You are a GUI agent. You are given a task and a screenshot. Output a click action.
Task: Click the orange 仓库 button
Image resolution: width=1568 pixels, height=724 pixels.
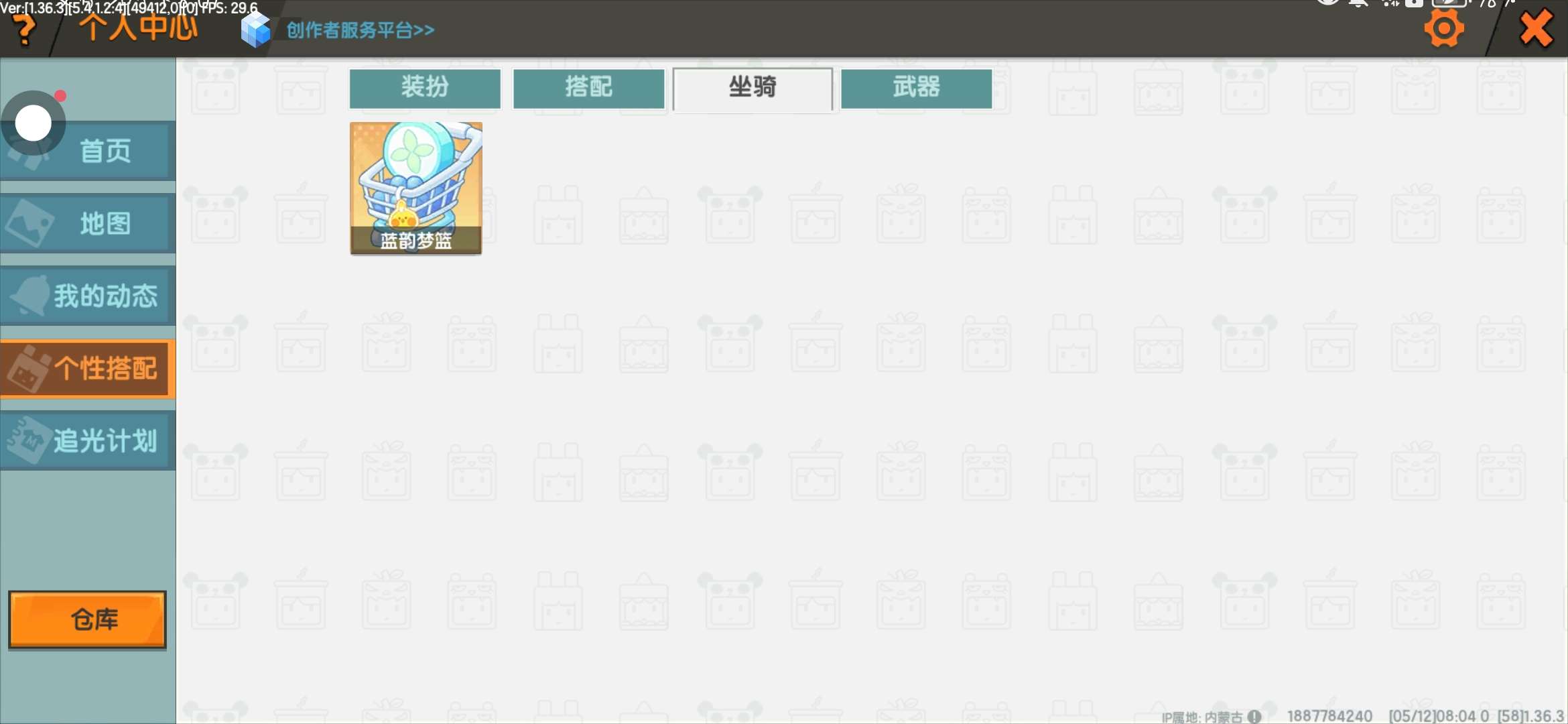(87, 619)
